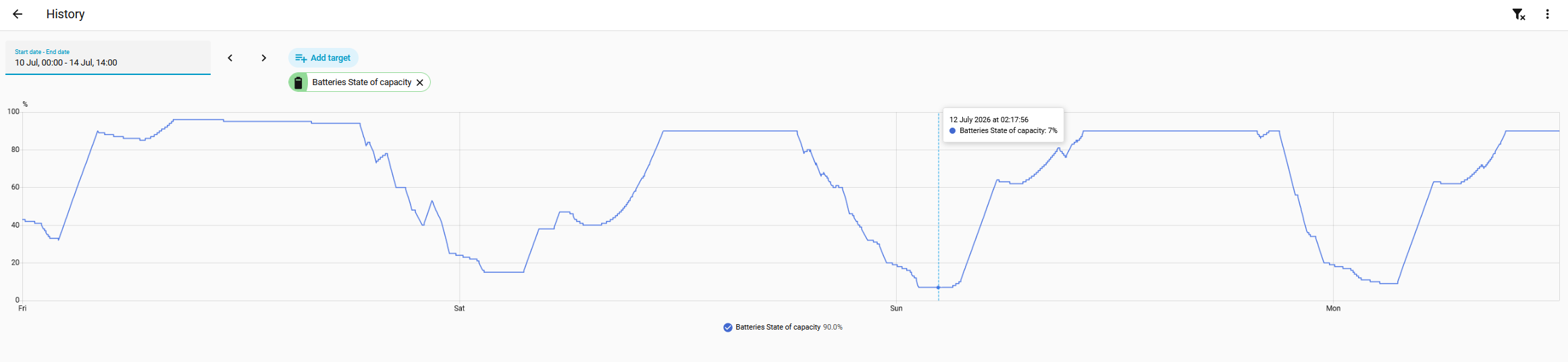Click the 12 July 2026 tooltip box
Viewport: 1568px width, 362px height.
pyautogui.click(x=1003, y=125)
